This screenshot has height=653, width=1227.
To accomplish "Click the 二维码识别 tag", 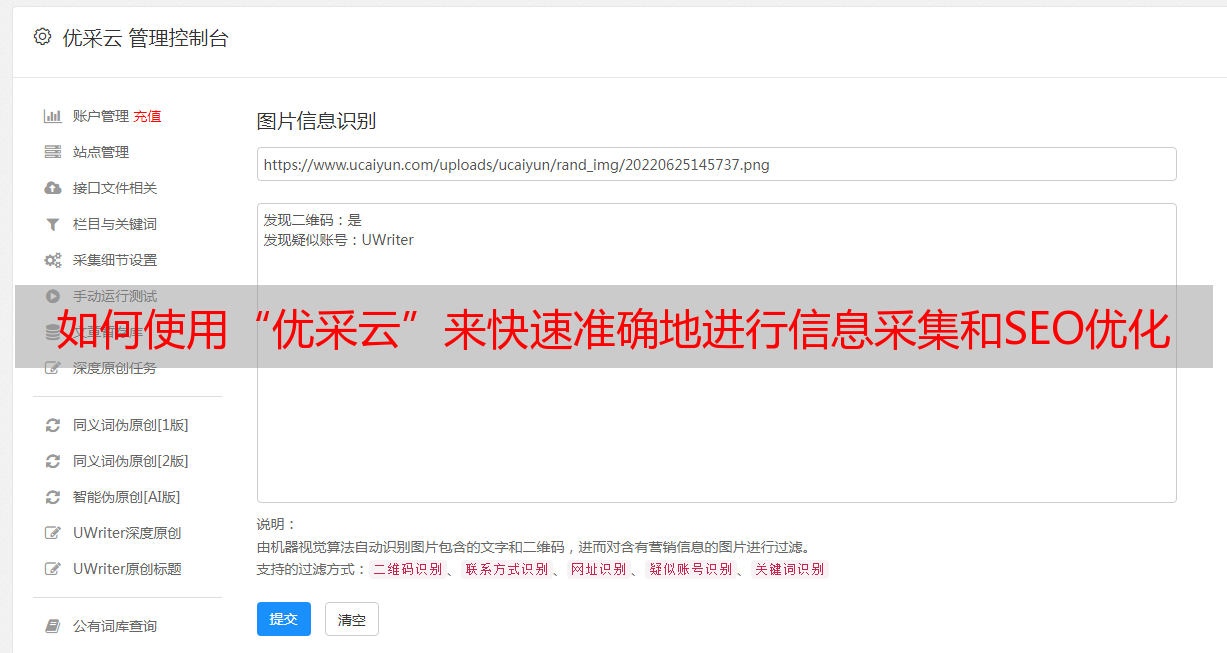I will 407,569.
